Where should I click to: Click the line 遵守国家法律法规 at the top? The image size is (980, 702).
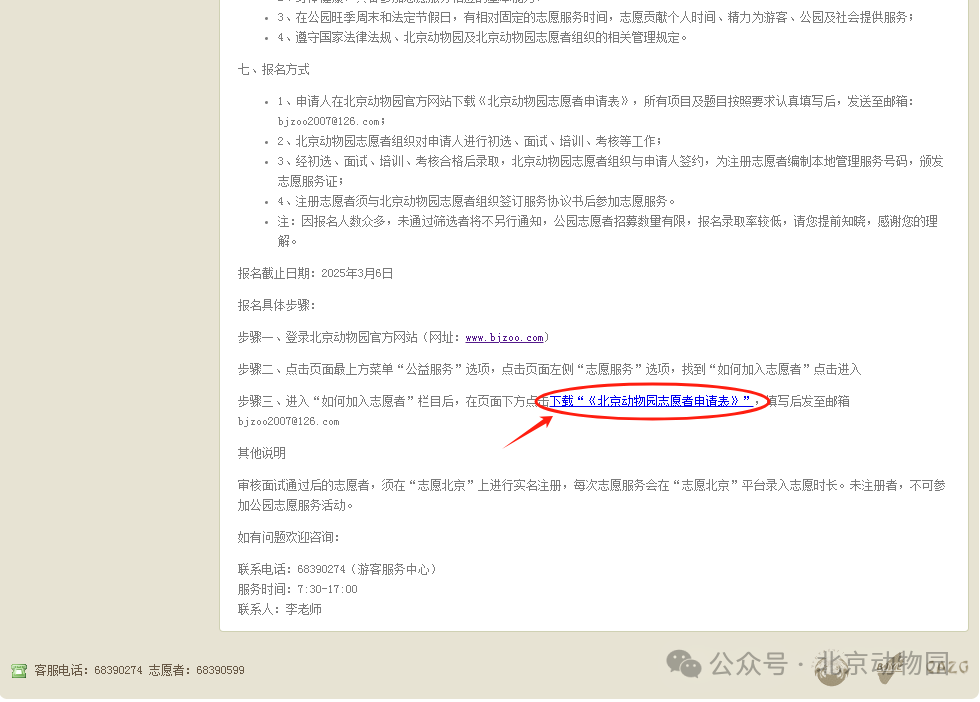tap(482, 38)
